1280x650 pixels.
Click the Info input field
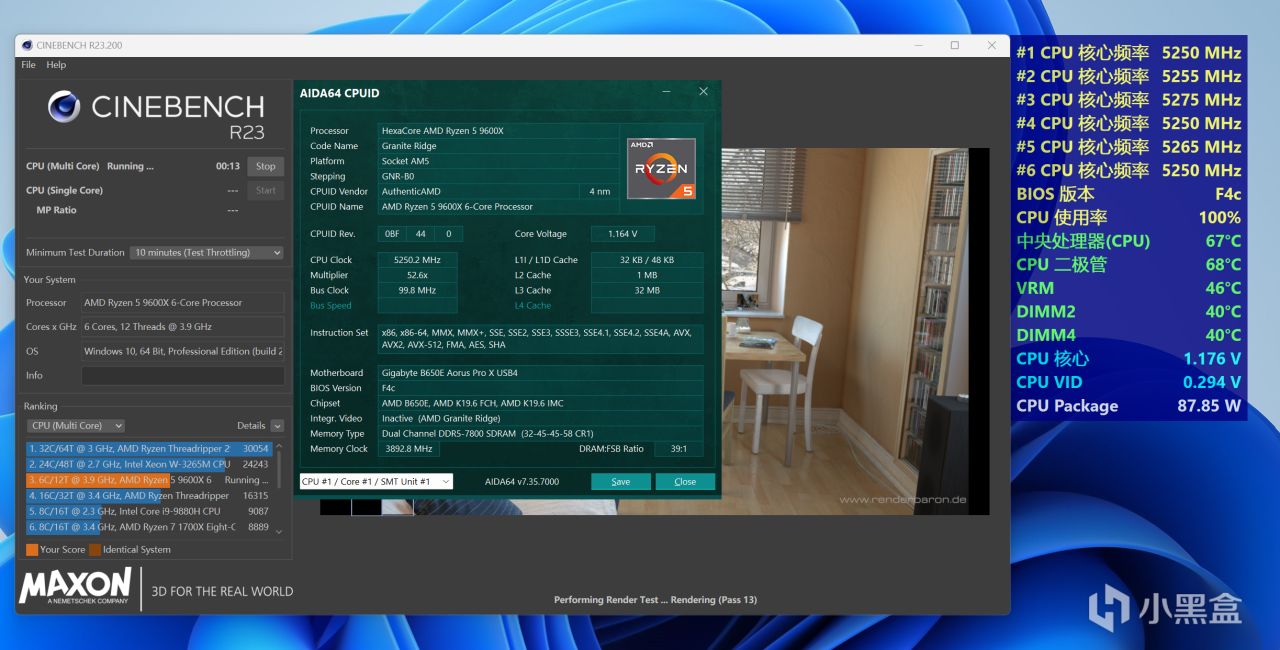click(x=183, y=376)
